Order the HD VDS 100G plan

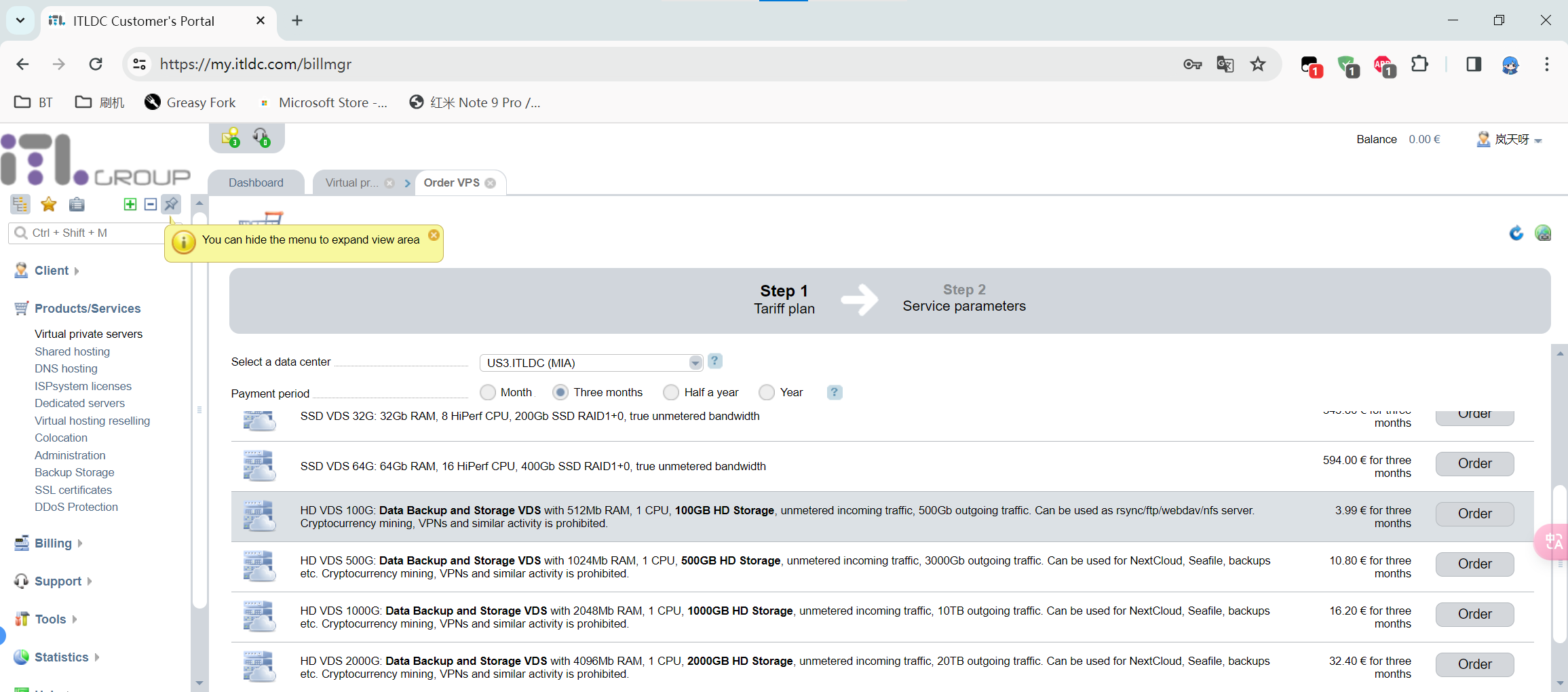tap(1474, 514)
